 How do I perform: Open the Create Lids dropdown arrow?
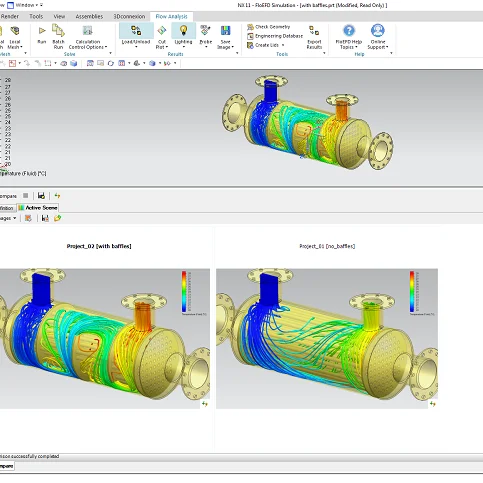coord(283,45)
